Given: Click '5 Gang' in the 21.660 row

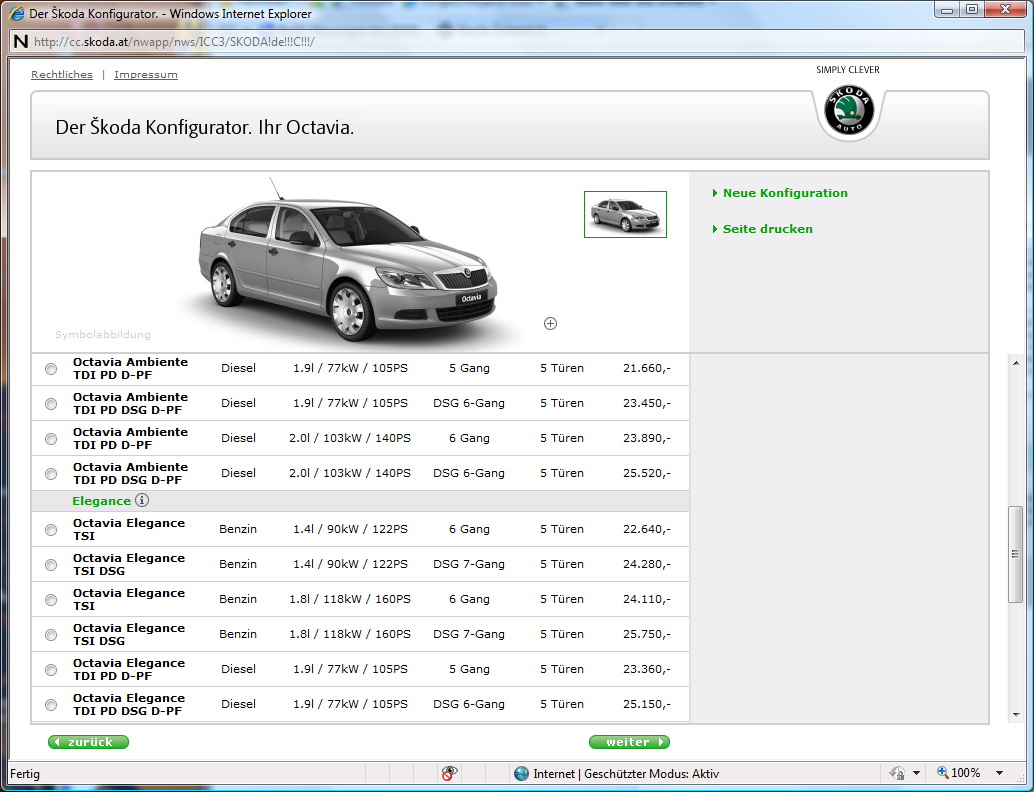Looking at the screenshot, I should (469, 368).
